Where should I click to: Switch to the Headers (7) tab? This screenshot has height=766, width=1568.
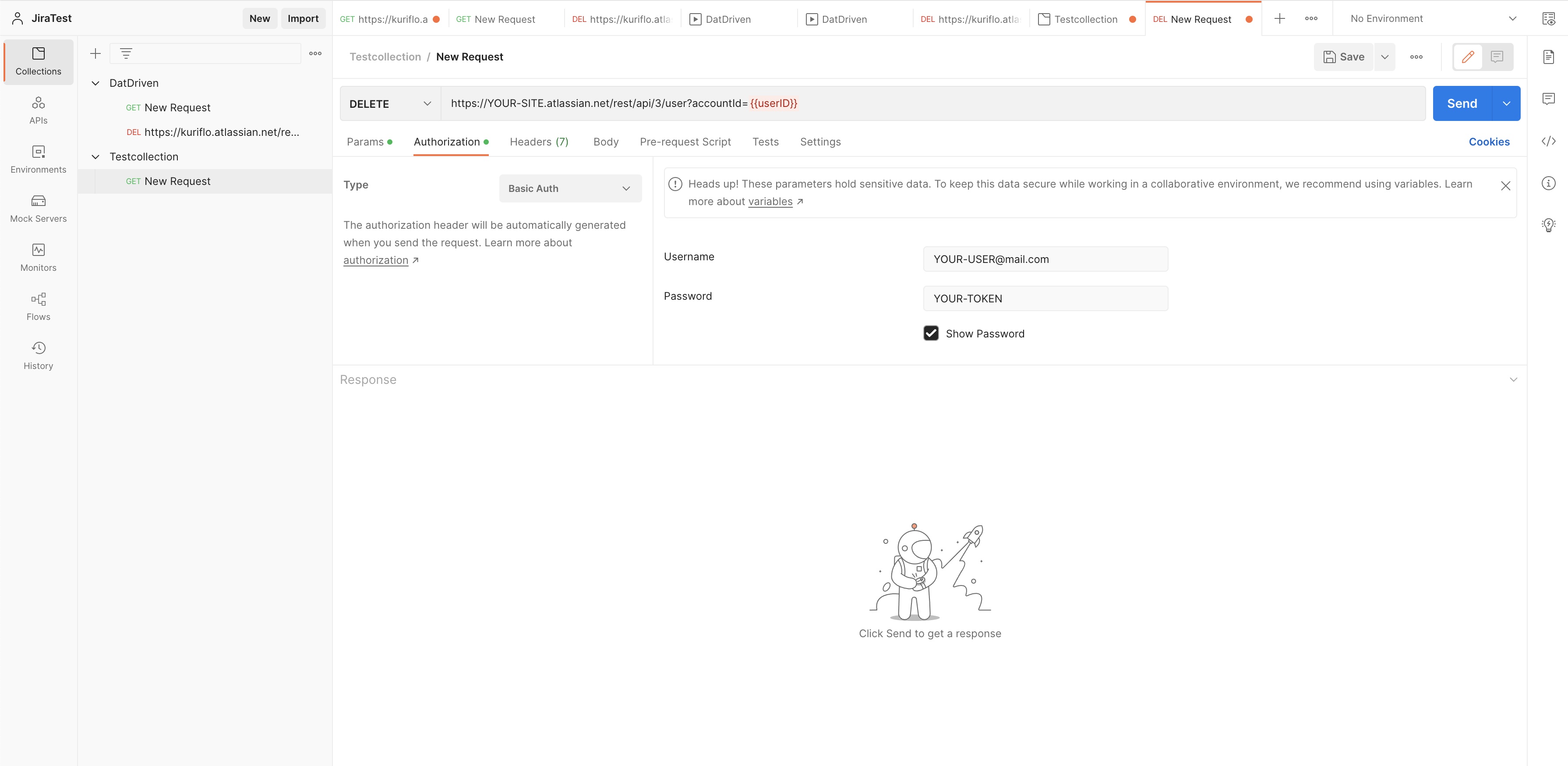539,142
